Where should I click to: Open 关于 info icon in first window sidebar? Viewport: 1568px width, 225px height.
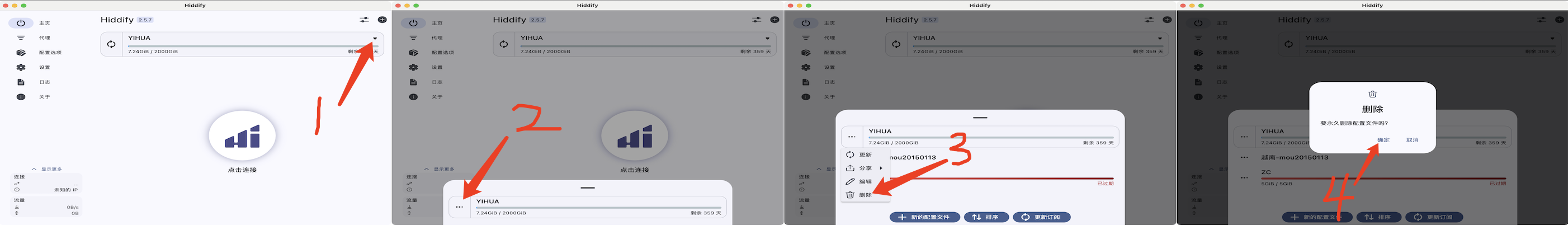click(21, 97)
